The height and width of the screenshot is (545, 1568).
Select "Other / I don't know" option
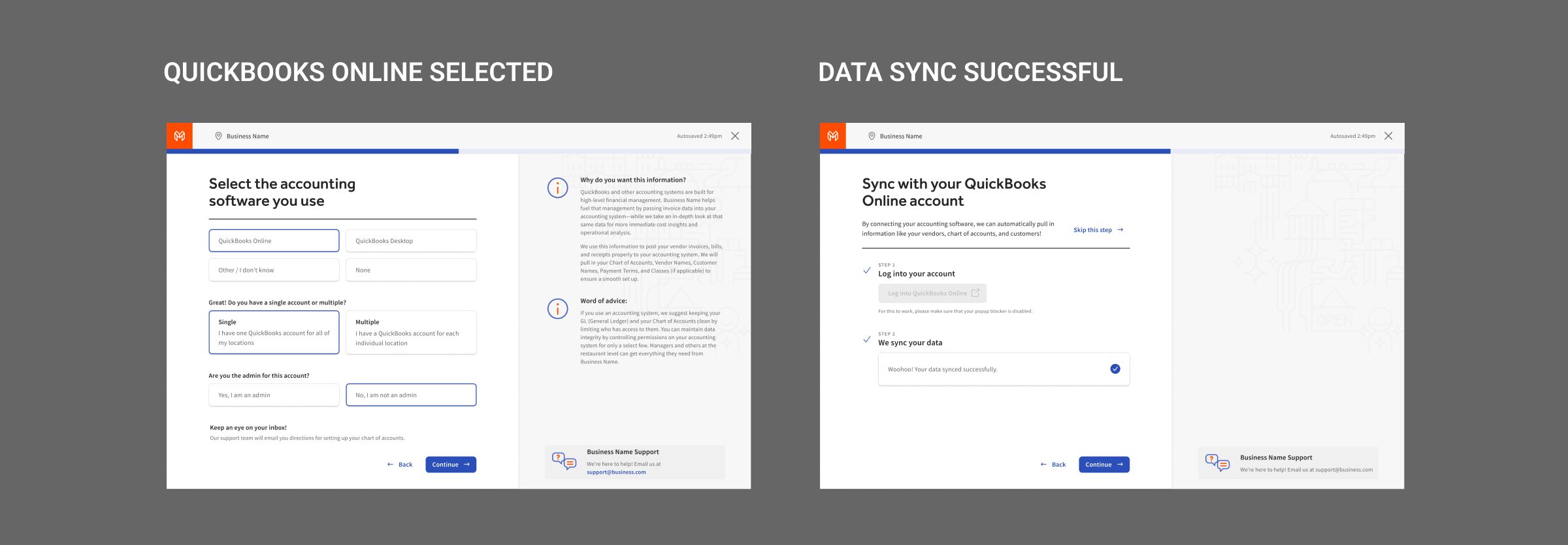pos(274,270)
